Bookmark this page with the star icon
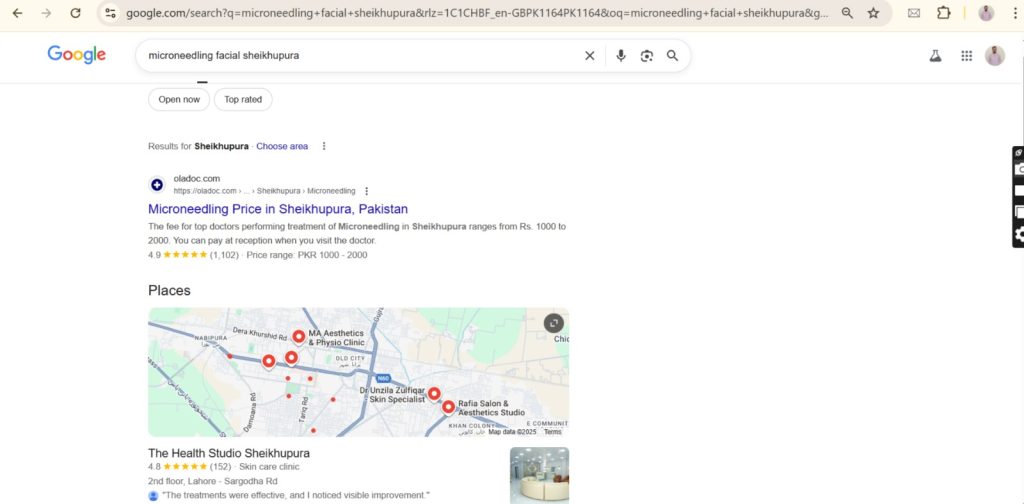1024x504 pixels. tap(873, 13)
